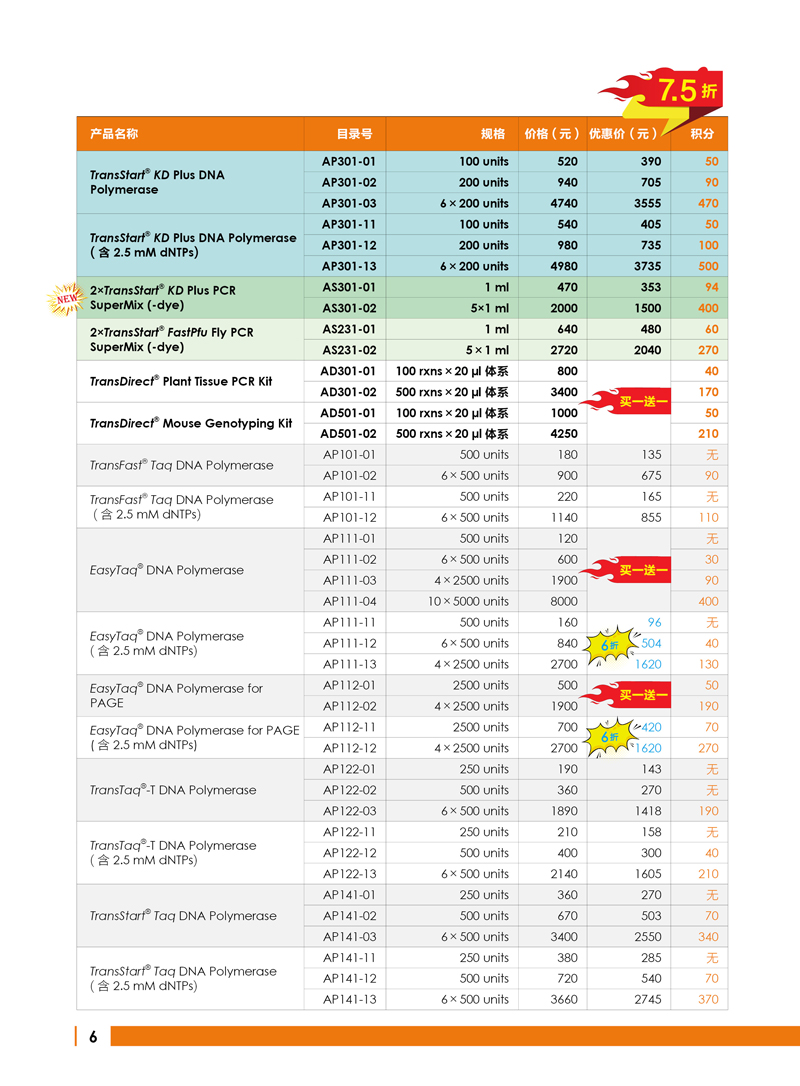Click the TransTaq-T DNA Polymerase product name

tap(173, 790)
